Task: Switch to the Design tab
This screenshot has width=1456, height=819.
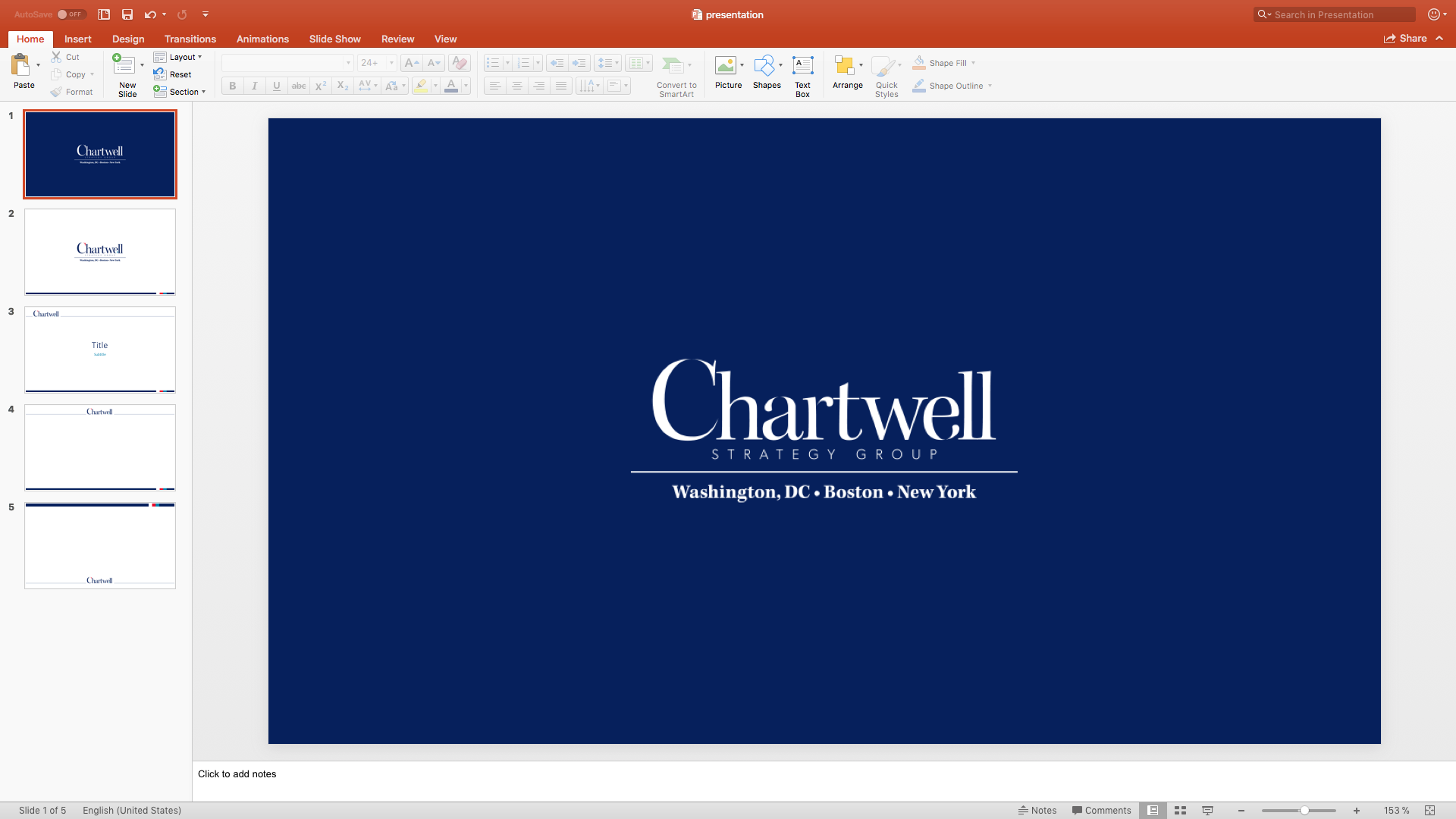Action: tap(128, 39)
